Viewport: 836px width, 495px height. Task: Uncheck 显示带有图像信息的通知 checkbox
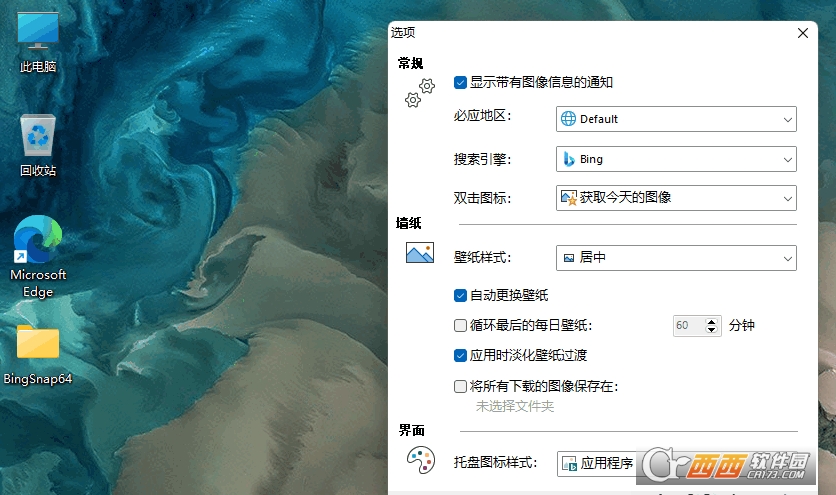coord(460,83)
